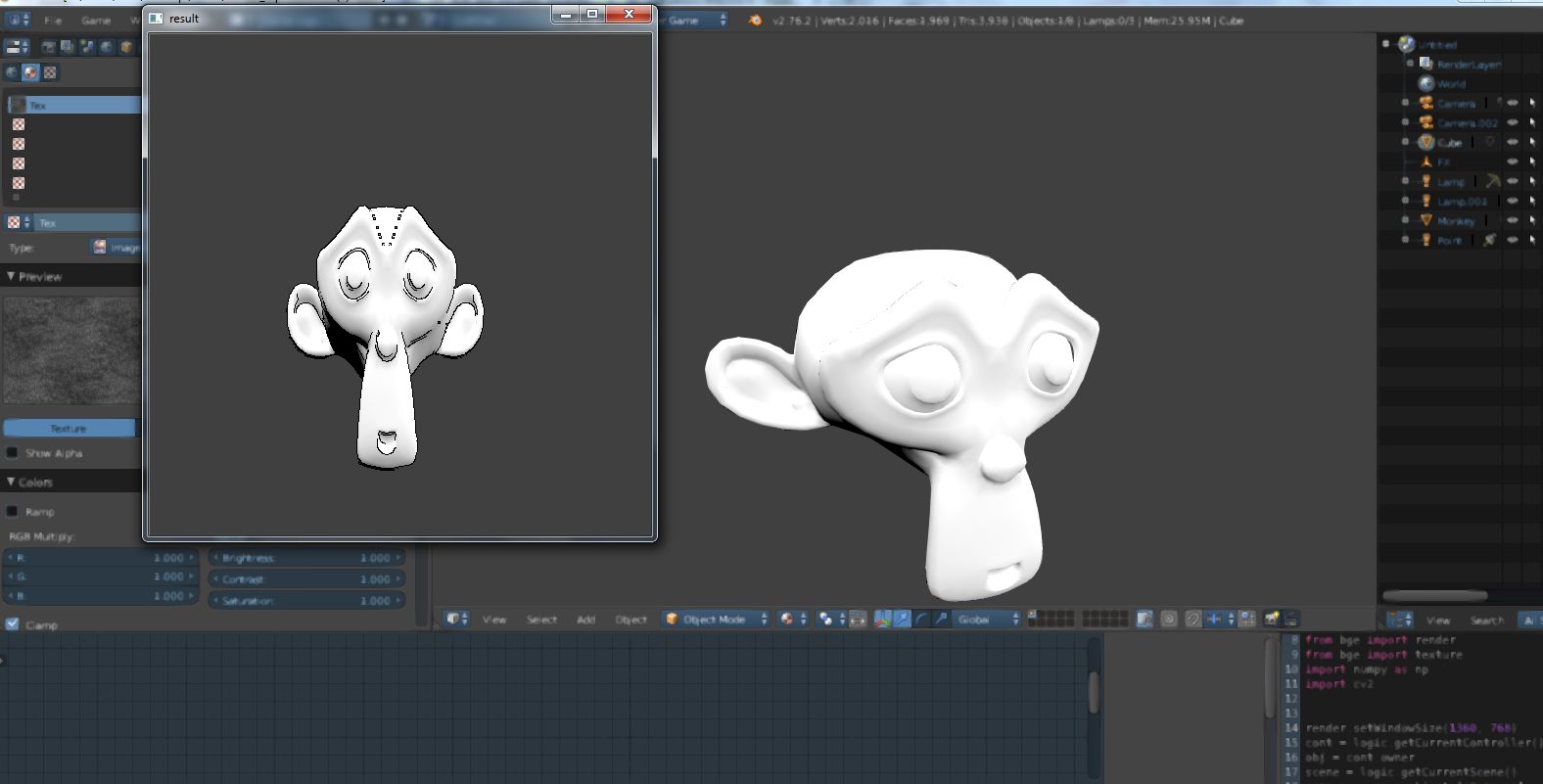Select RenderLayers in the outliner
This screenshot has width=1543, height=784.
[1469, 64]
